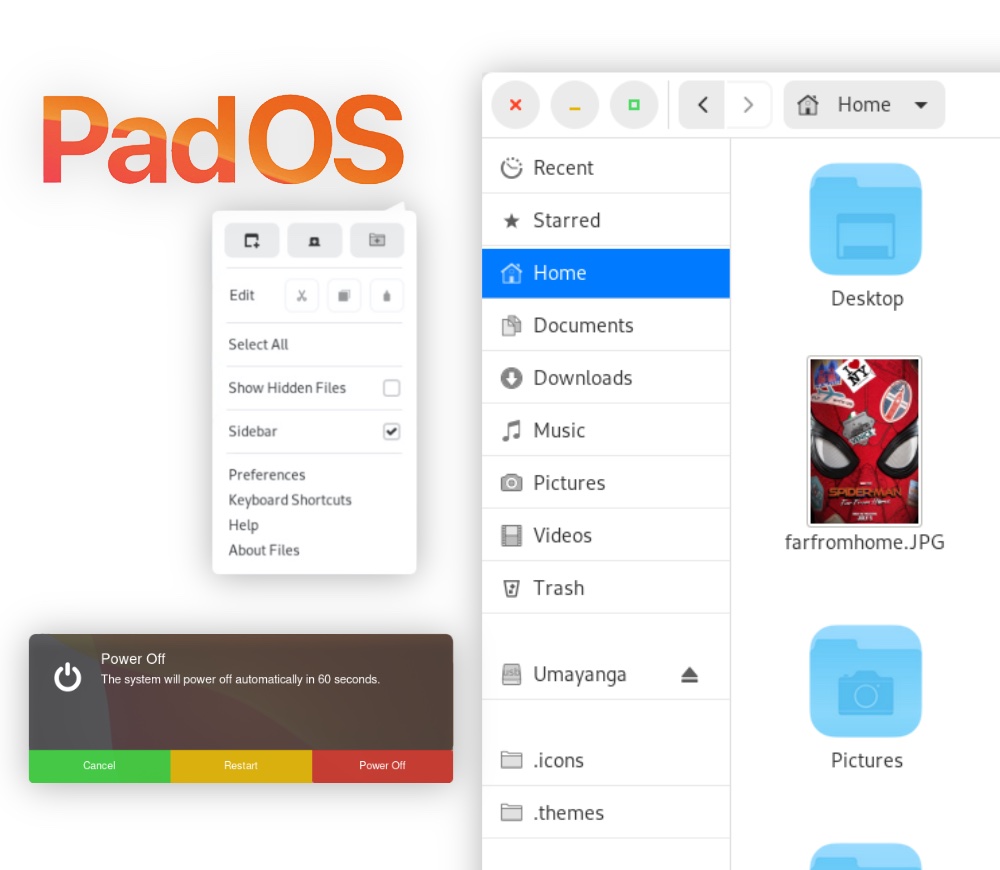
Task: Click the Music note icon in sidebar
Action: (511, 431)
